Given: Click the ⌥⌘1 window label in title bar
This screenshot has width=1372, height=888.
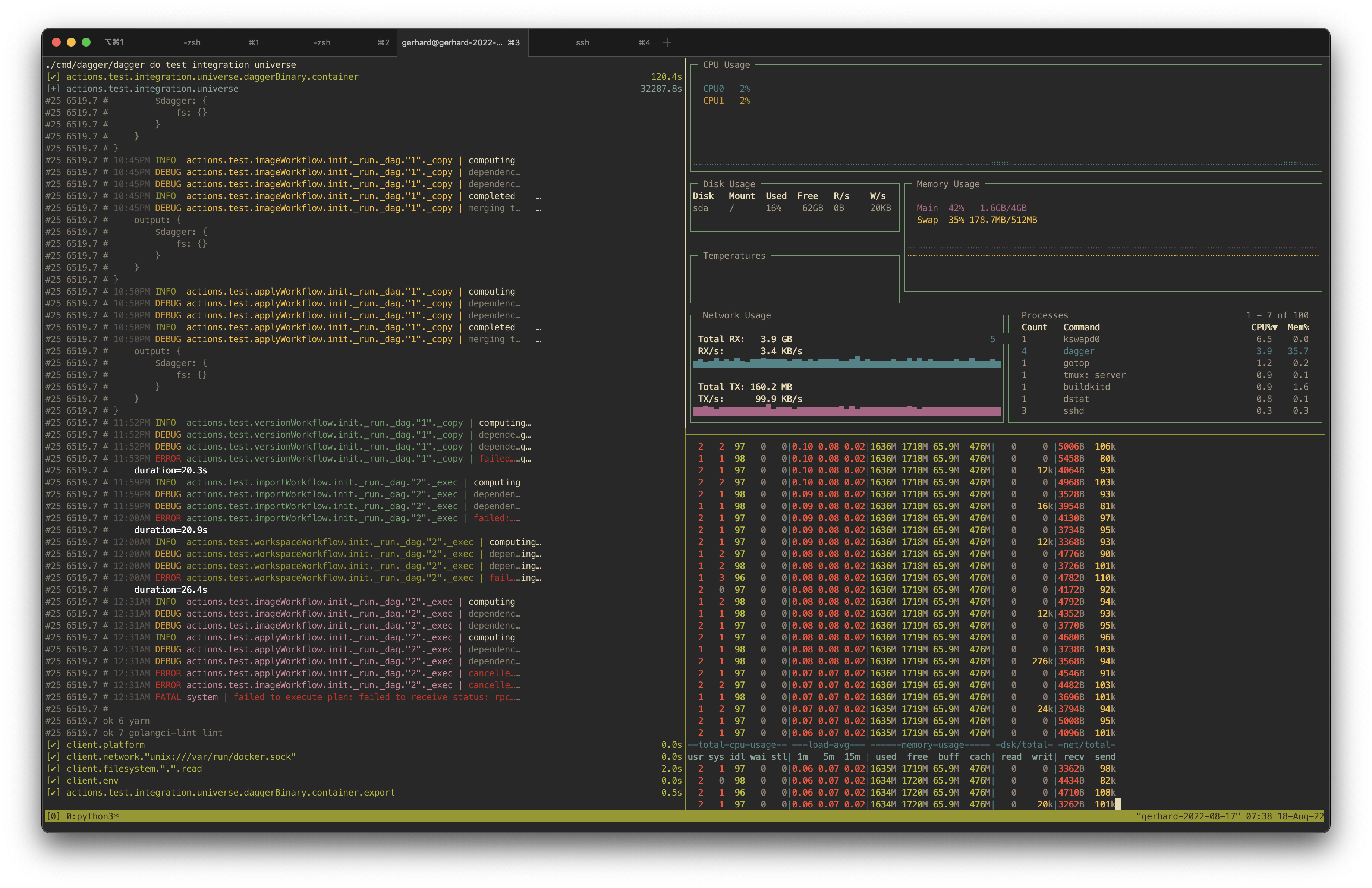Looking at the screenshot, I should [x=114, y=42].
